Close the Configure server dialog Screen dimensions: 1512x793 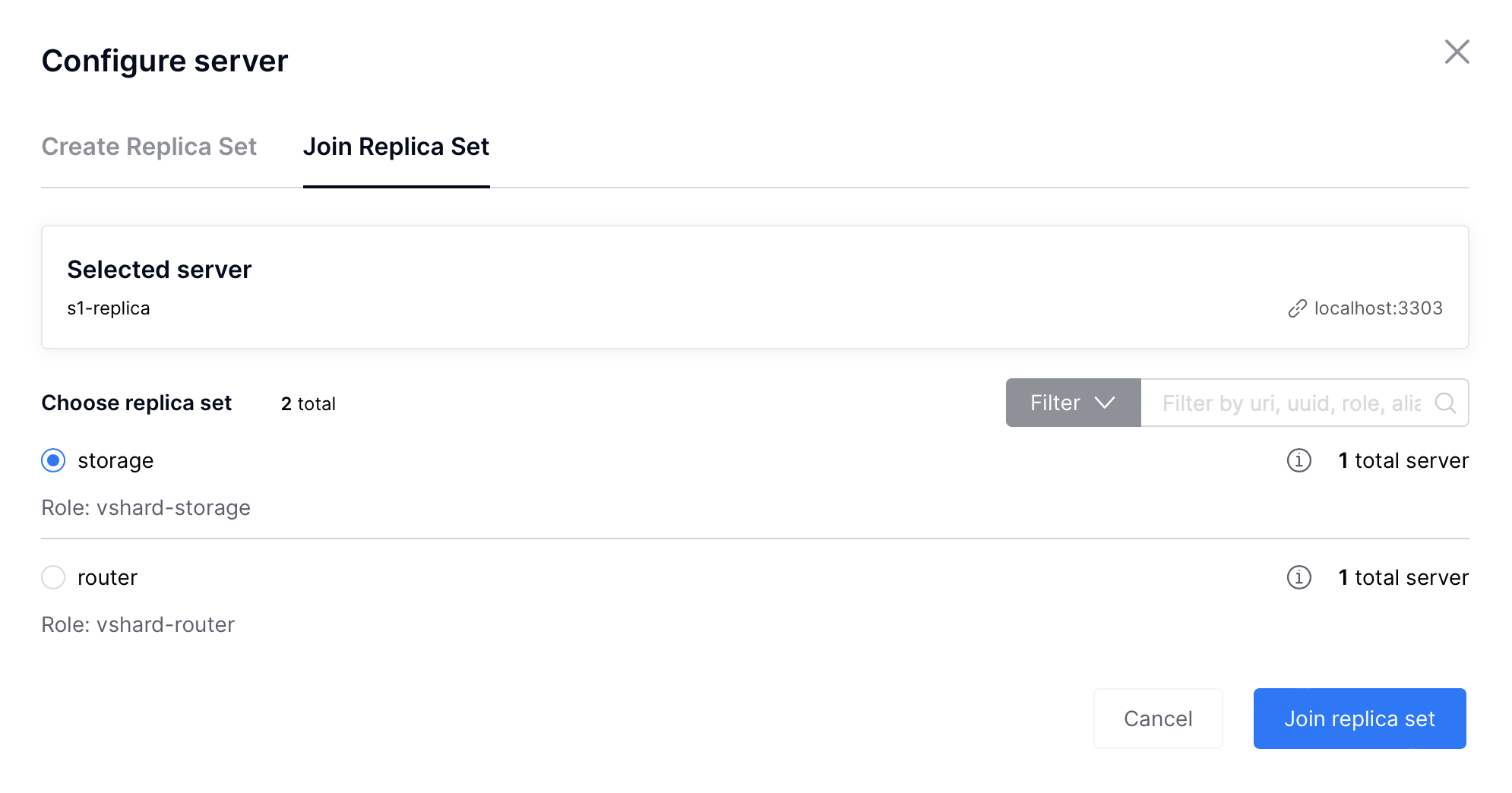click(1457, 52)
